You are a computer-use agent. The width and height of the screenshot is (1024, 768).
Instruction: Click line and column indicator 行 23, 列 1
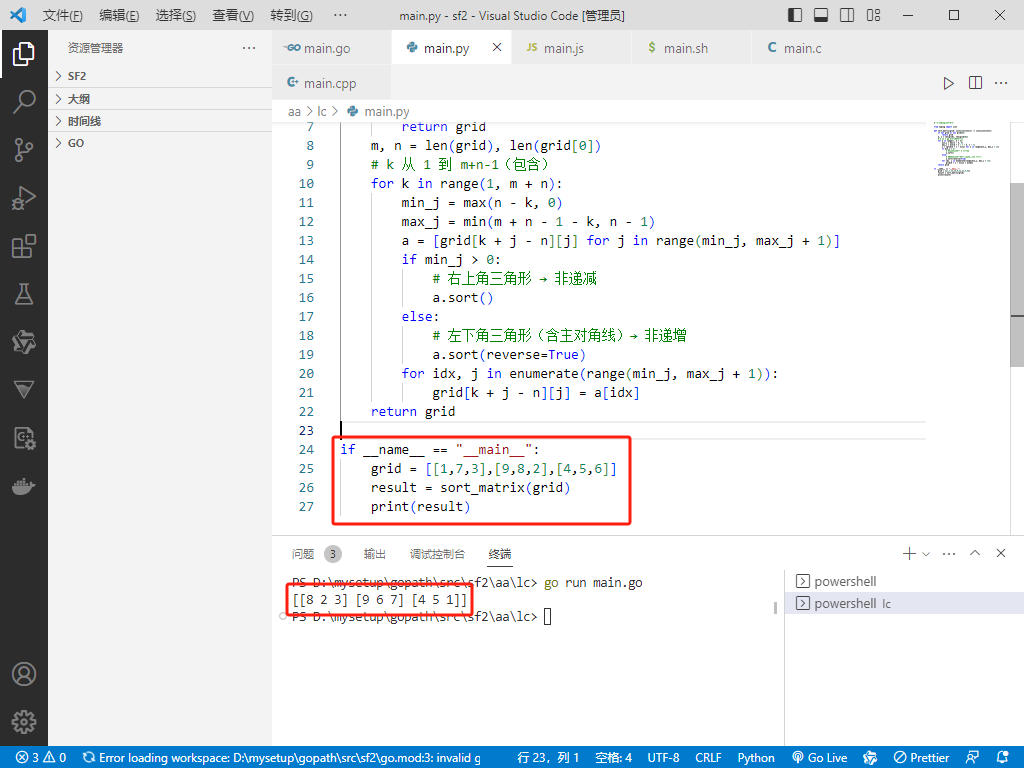tap(547, 758)
